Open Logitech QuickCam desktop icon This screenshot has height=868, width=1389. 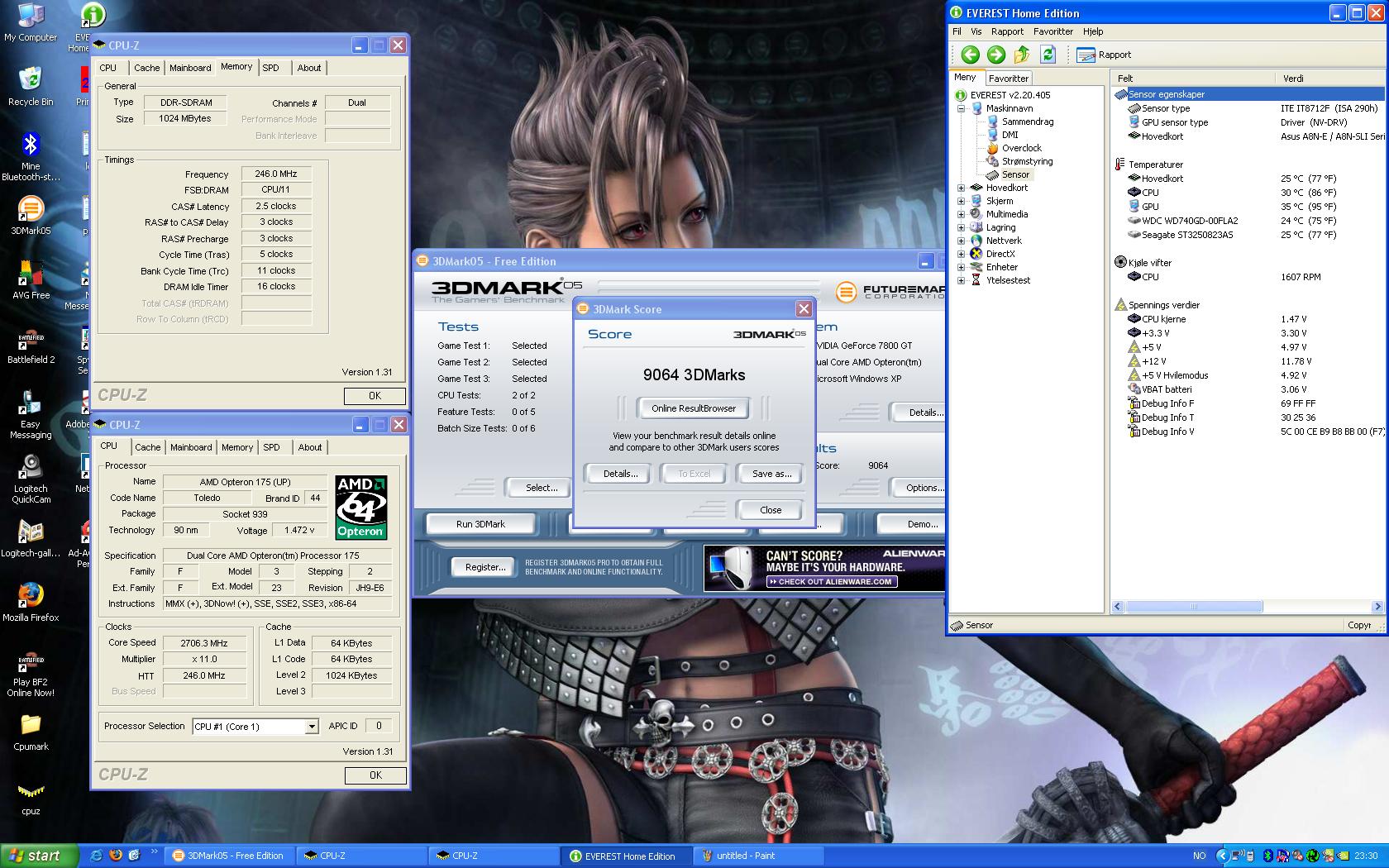click(31, 479)
